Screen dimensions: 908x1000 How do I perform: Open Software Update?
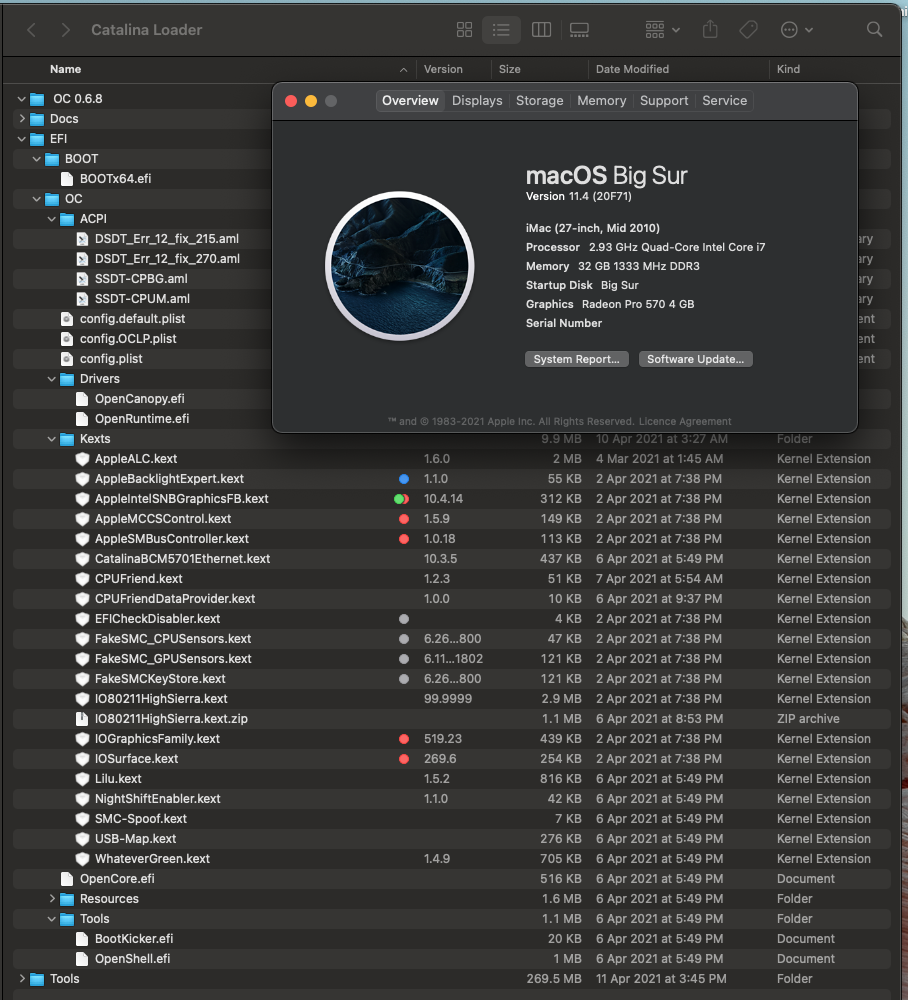click(696, 359)
